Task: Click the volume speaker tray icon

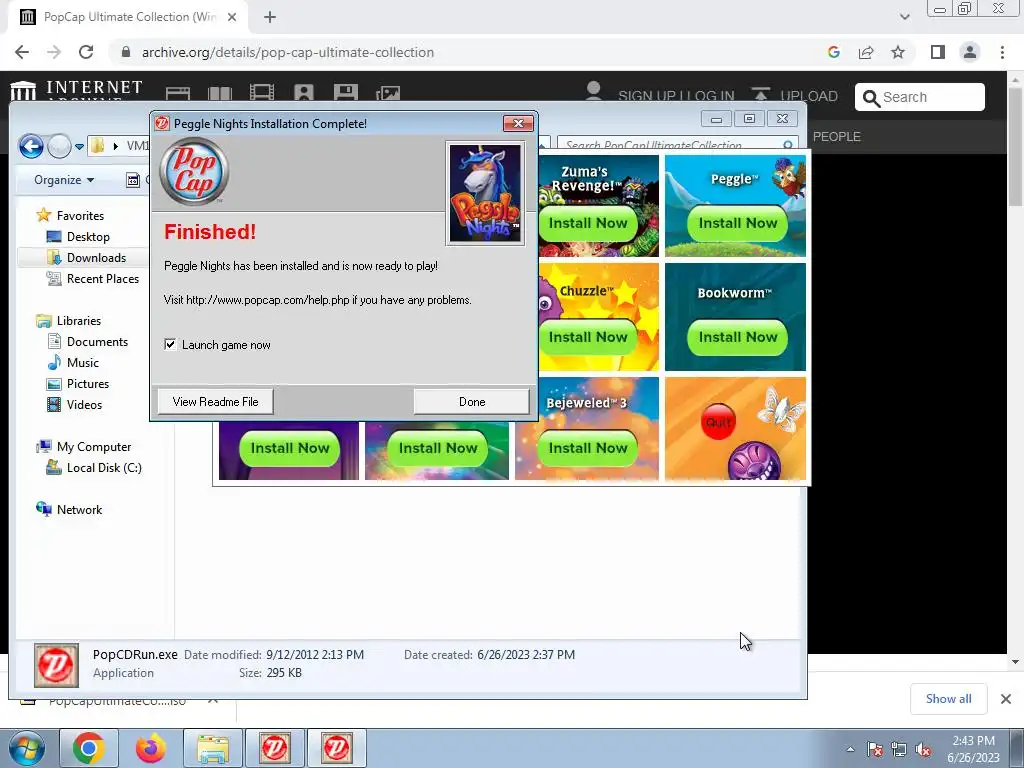Action: [x=923, y=749]
